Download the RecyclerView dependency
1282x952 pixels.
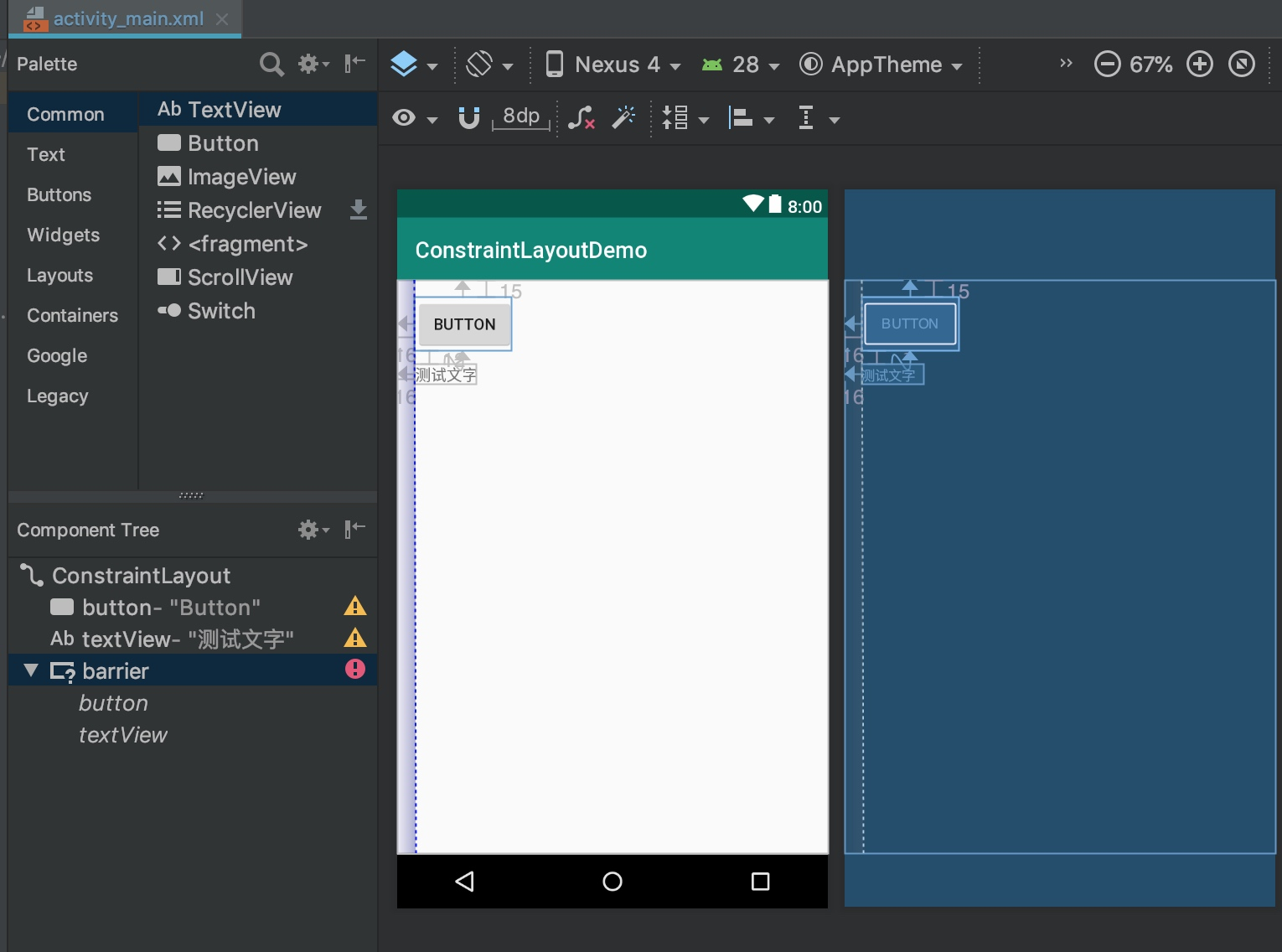(359, 210)
